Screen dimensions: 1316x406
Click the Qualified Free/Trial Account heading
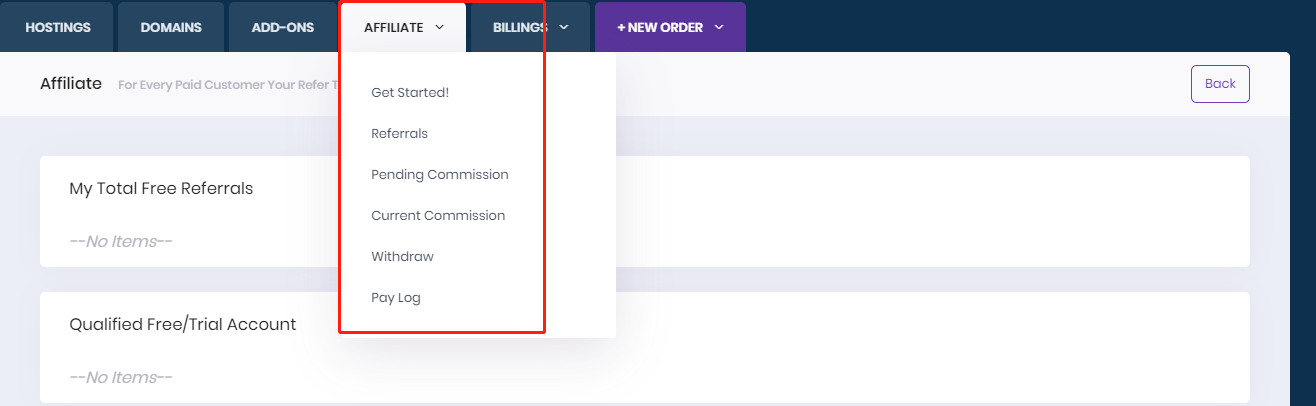click(182, 324)
